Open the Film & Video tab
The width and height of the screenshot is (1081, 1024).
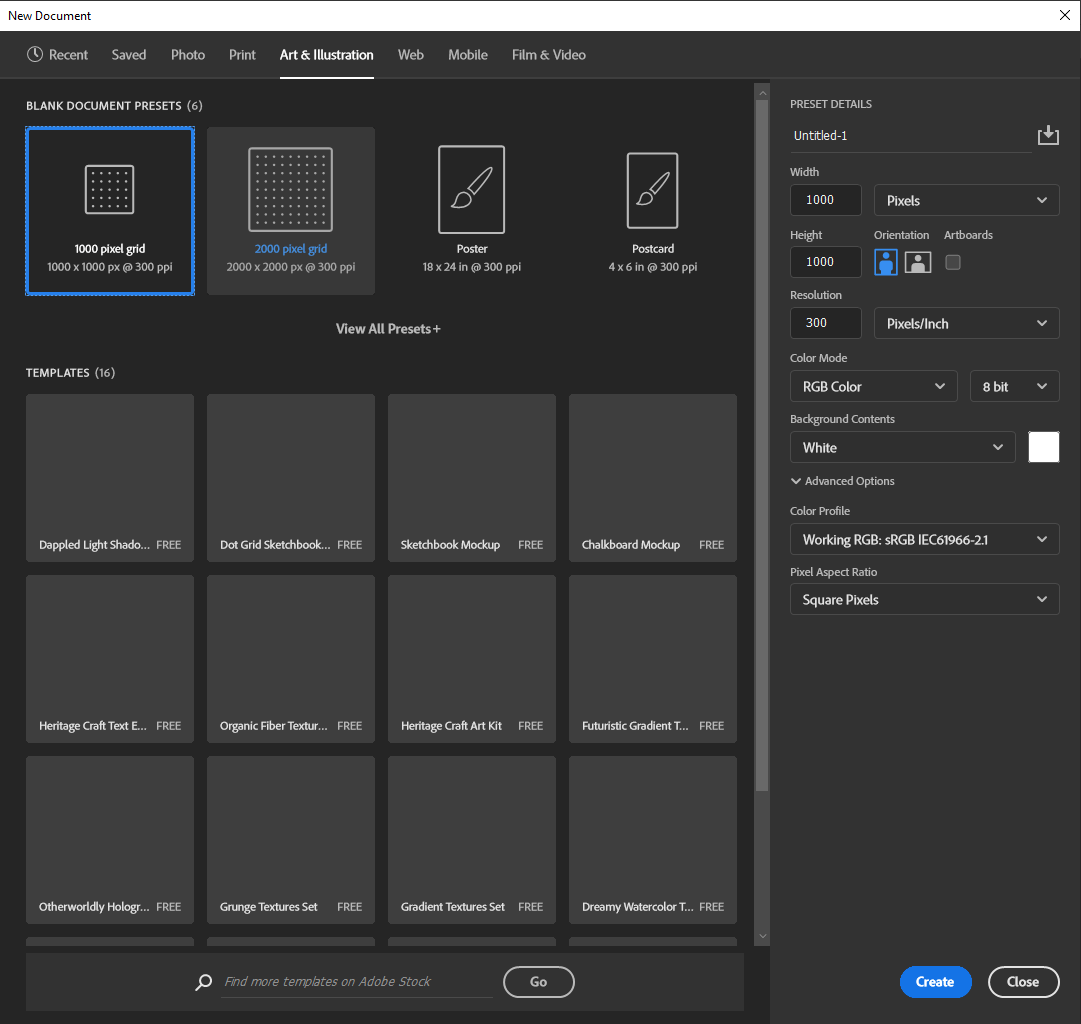(x=548, y=55)
